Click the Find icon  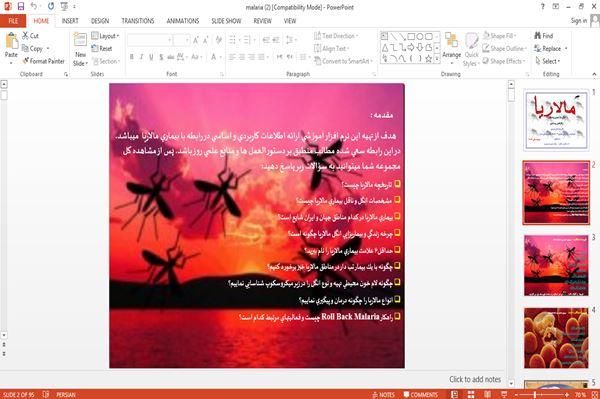click(544, 36)
